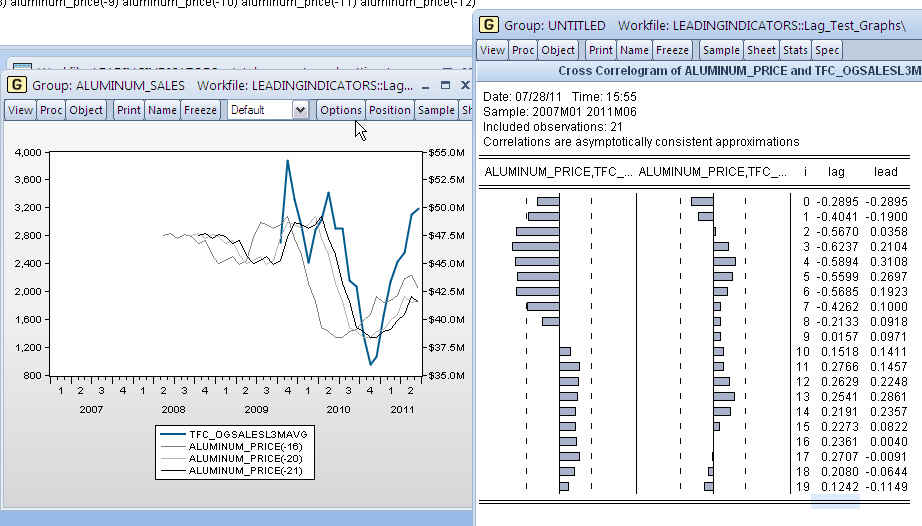The image size is (922, 526).
Task: Click the $55.0M right axis label
Action: (446, 152)
